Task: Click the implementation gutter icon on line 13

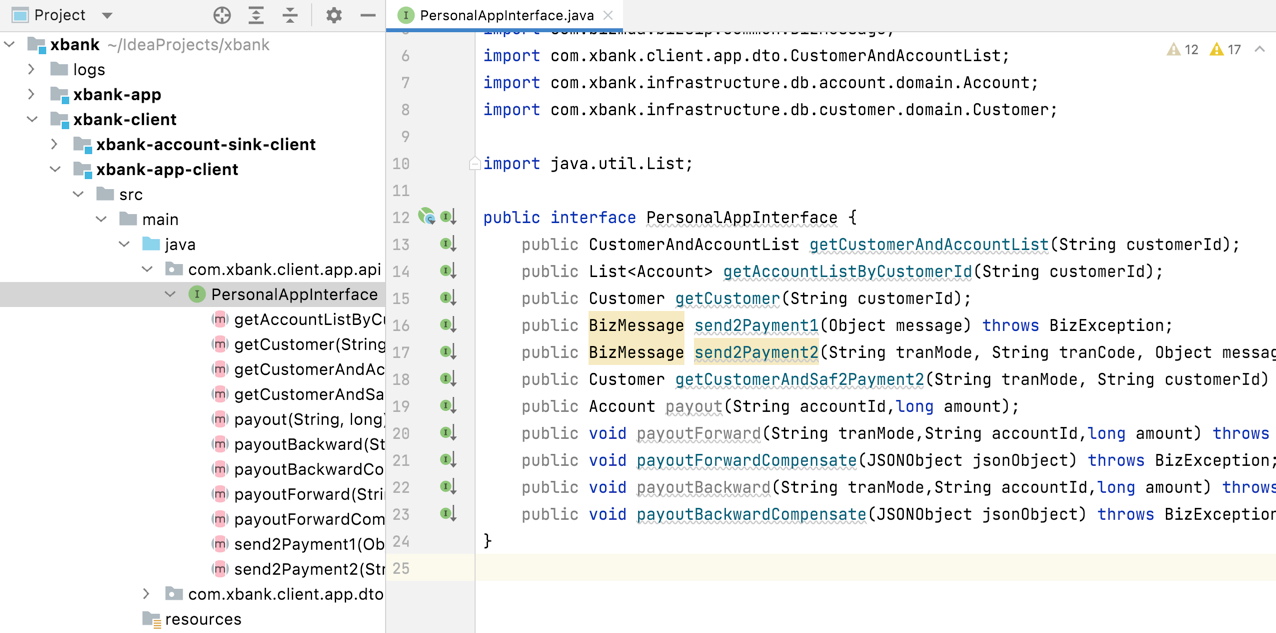Action: pyautogui.click(x=448, y=244)
